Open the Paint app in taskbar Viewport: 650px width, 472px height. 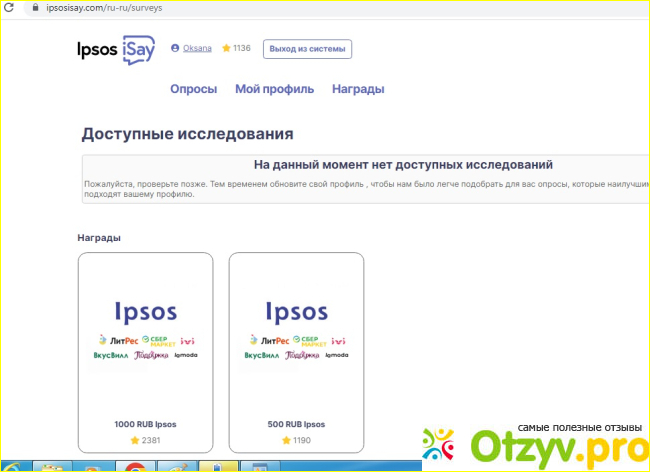click(x=174, y=467)
